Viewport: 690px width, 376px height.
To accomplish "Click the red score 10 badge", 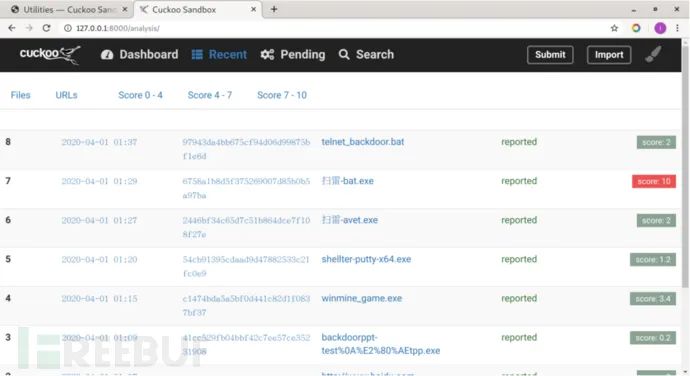I will pyautogui.click(x=654, y=181).
